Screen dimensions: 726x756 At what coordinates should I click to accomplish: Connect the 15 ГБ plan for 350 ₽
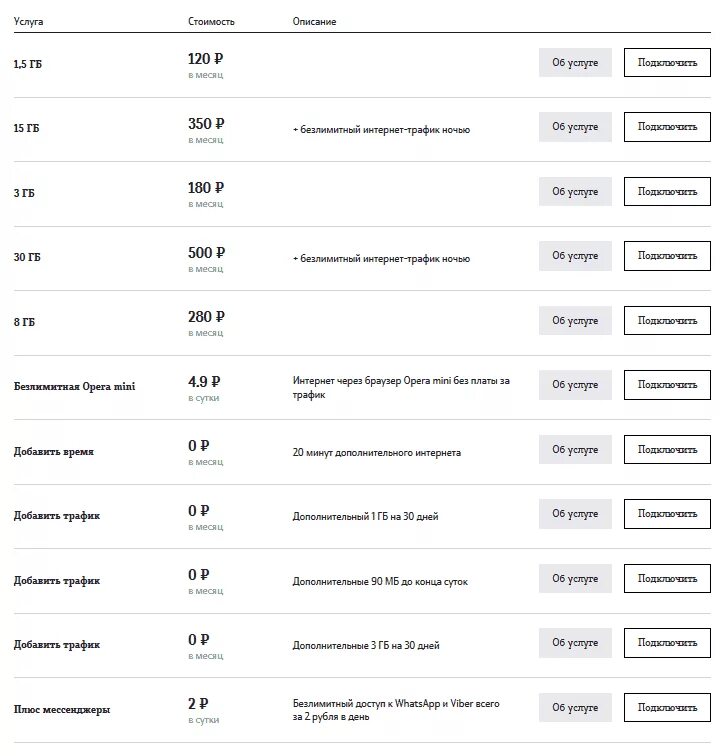[667, 127]
